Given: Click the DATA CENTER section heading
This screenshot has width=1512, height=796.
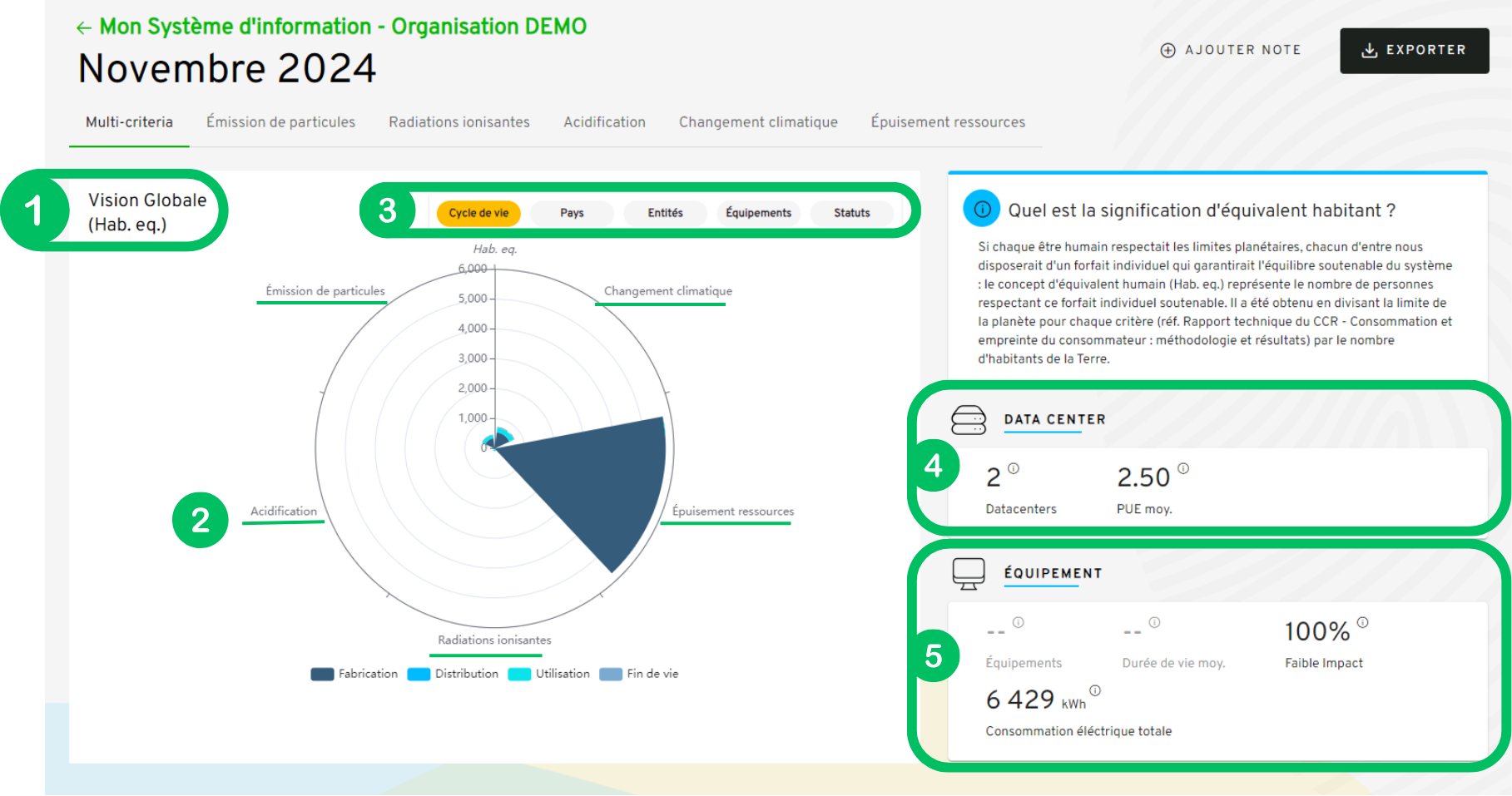Looking at the screenshot, I should 1054,419.
